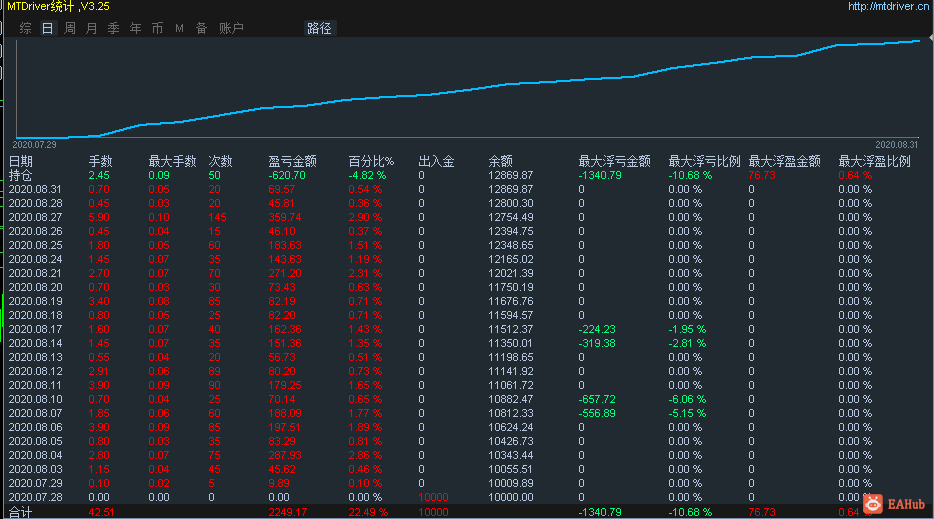Switch to the 账户 account tab

(231, 29)
